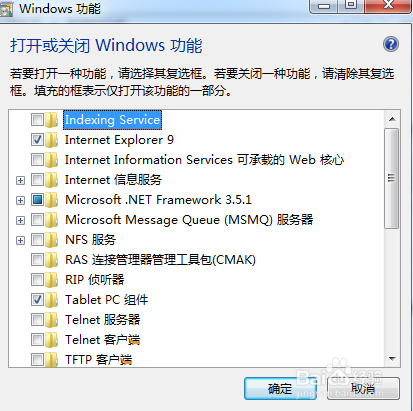Toggle the Tablet PC 组件 checkbox
Image resolution: width=413 pixels, height=411 pixels.
tap(37, 300)
